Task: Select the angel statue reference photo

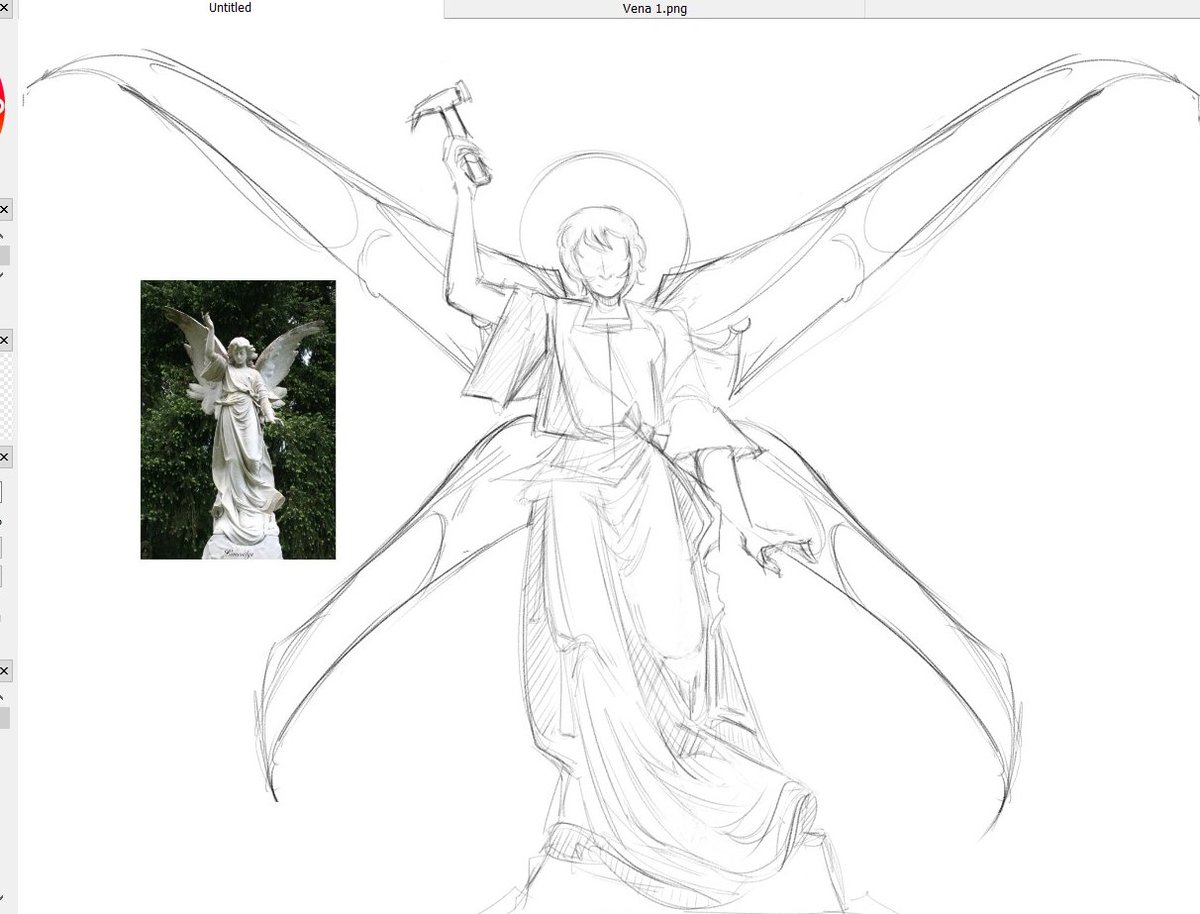Action: tap(238, 420)
